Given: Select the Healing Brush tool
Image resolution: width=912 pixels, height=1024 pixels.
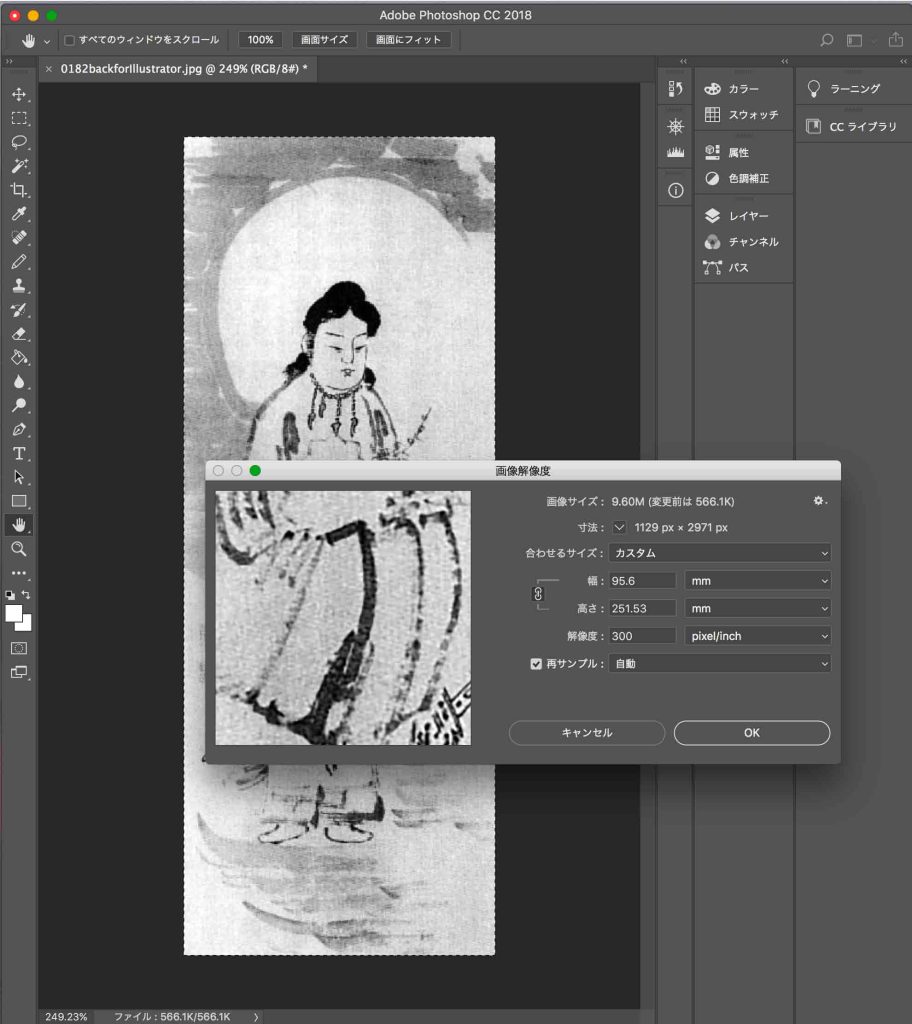Looking at the screenshot, I should click(x=19, y=238).
